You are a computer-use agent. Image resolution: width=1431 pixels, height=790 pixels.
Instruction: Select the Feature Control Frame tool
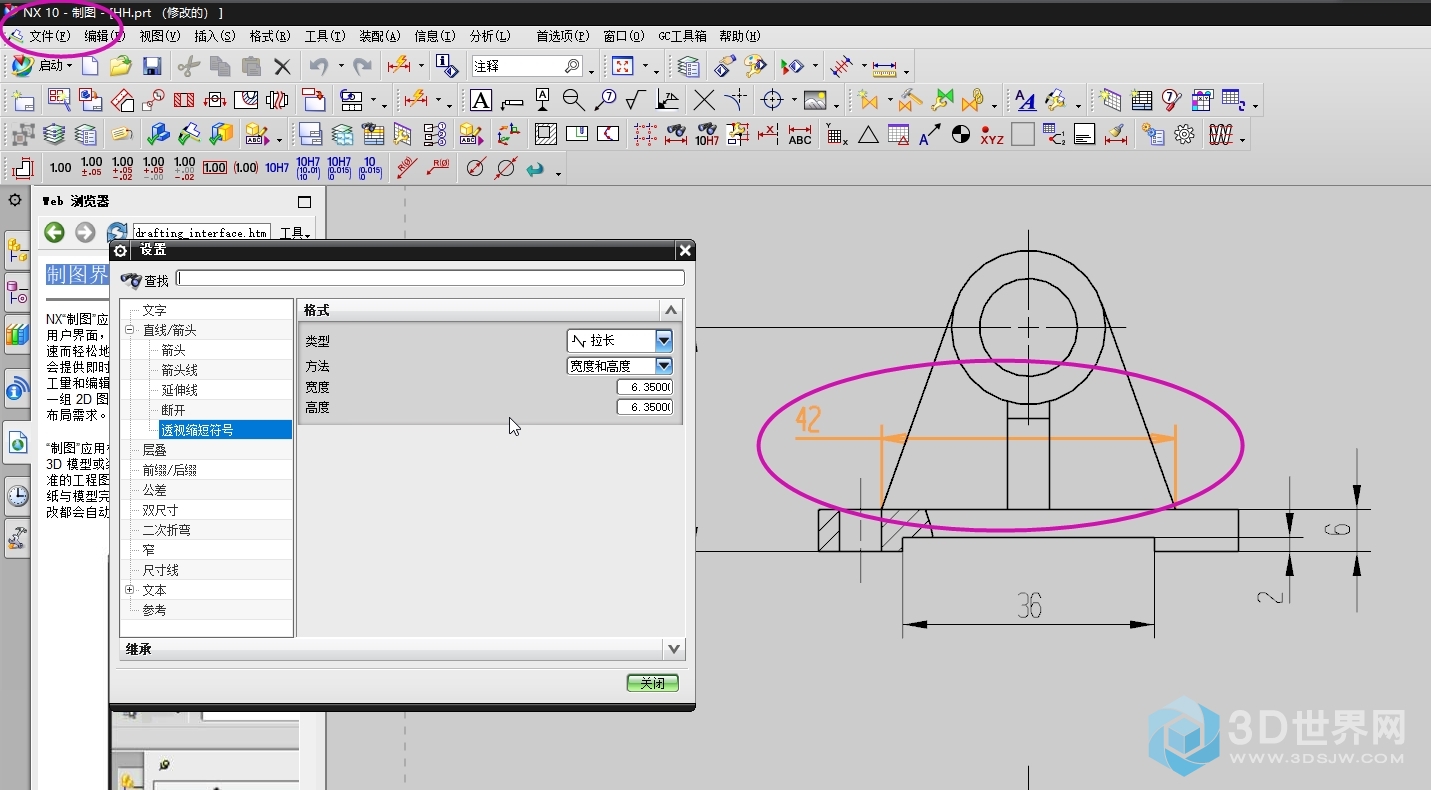(512, 101)
